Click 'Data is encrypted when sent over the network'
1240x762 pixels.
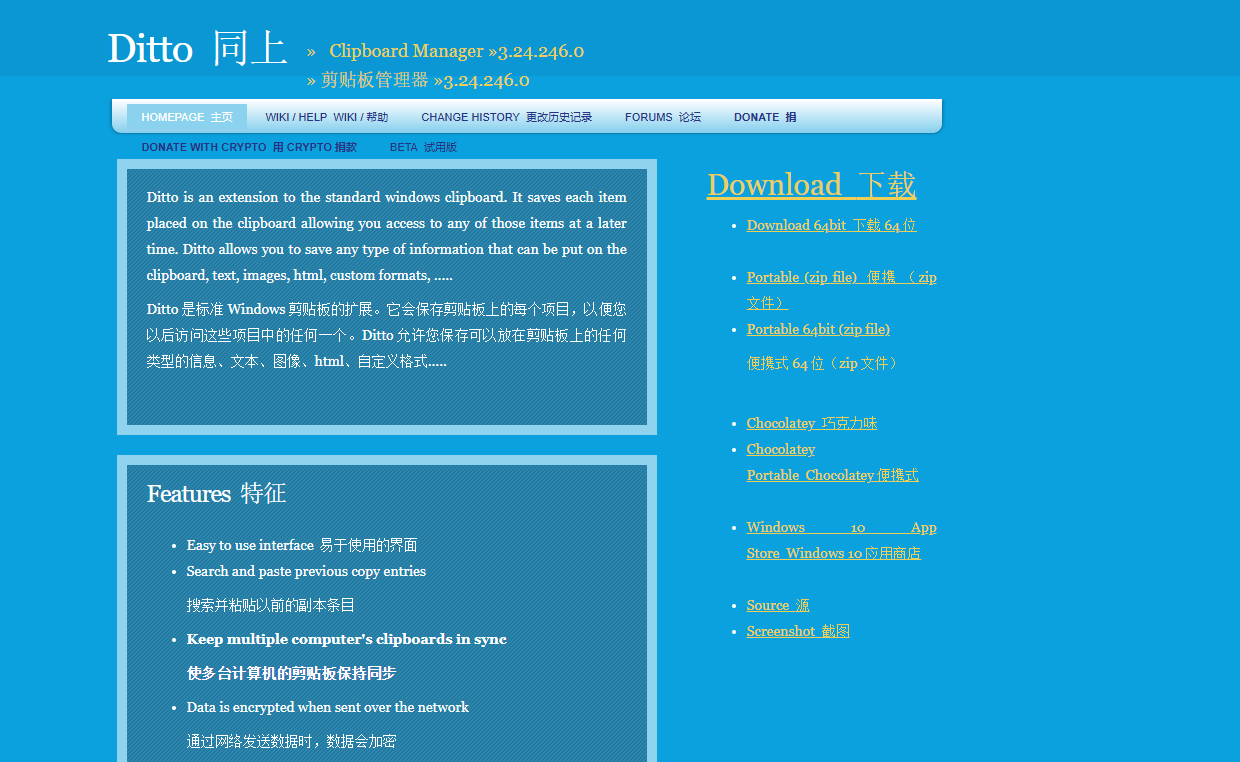click(327, 707)
